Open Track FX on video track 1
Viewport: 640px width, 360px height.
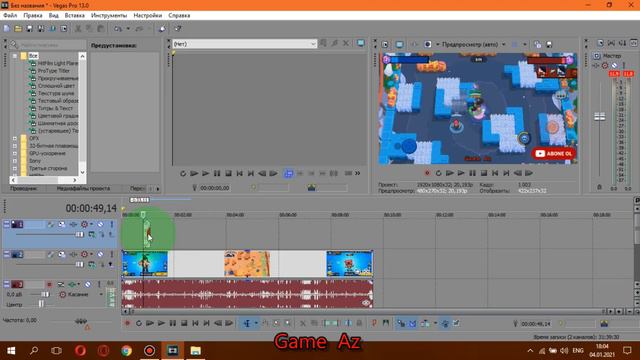tap(73, 224)
